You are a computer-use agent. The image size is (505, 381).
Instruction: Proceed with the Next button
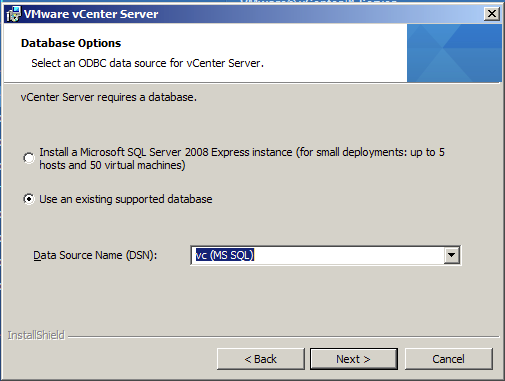click(x=354, y=359)
